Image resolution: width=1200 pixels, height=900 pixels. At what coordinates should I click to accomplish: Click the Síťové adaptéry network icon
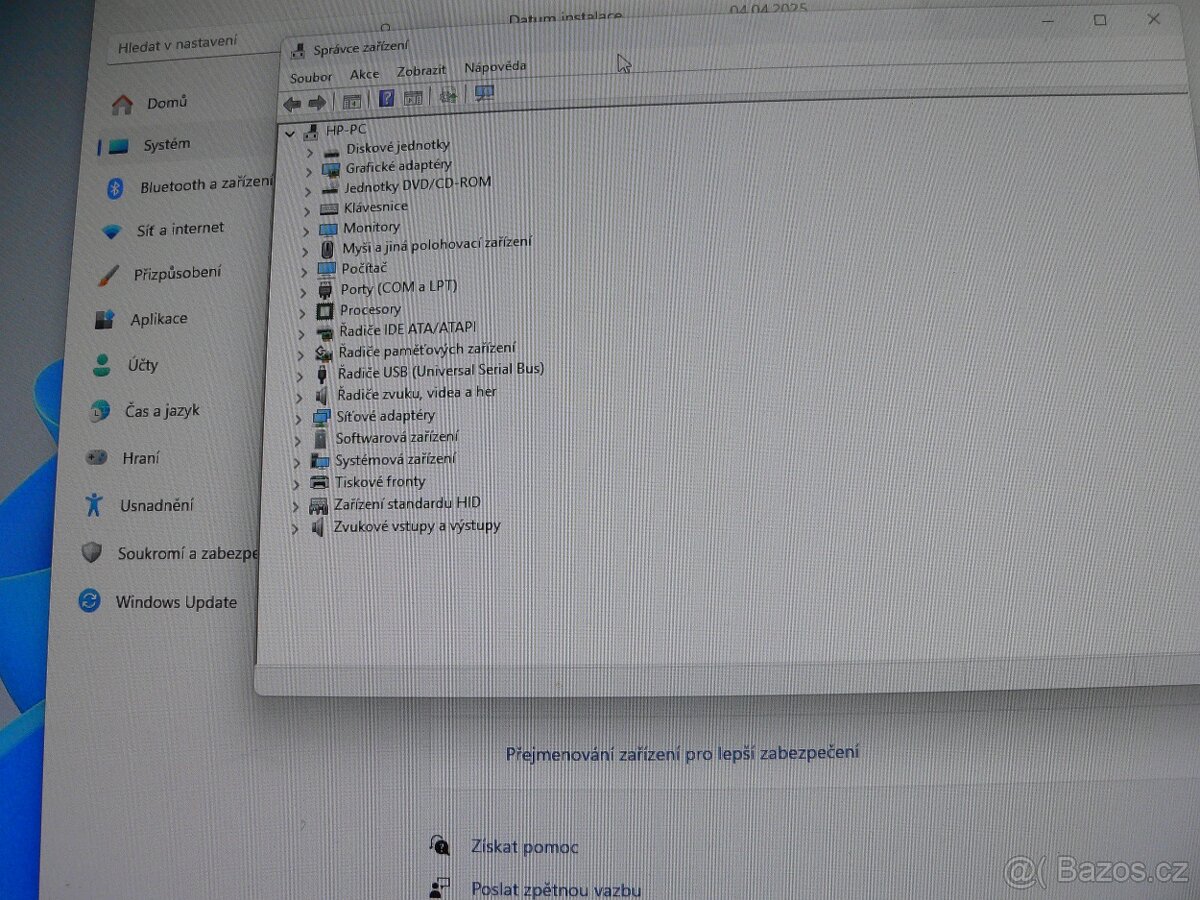point(320,417)
